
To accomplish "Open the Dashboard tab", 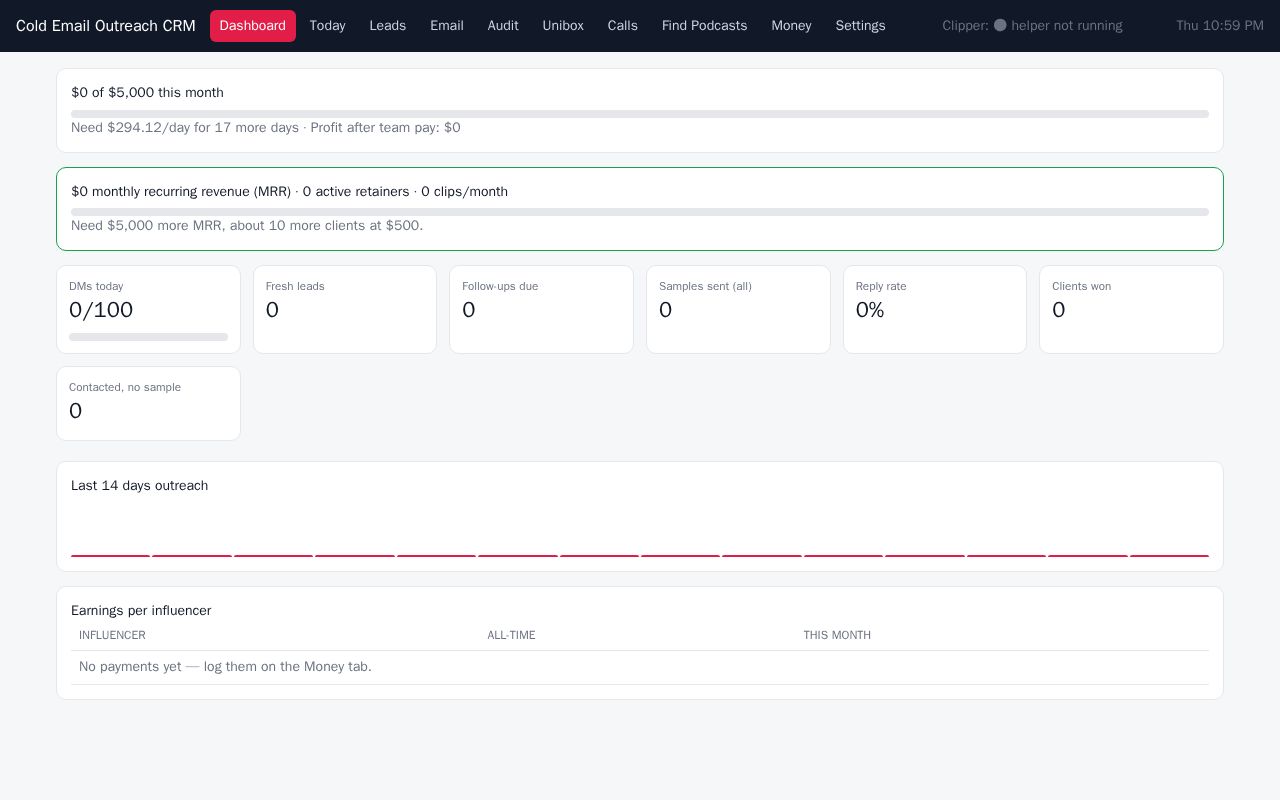I will click(x=253, y=26).
